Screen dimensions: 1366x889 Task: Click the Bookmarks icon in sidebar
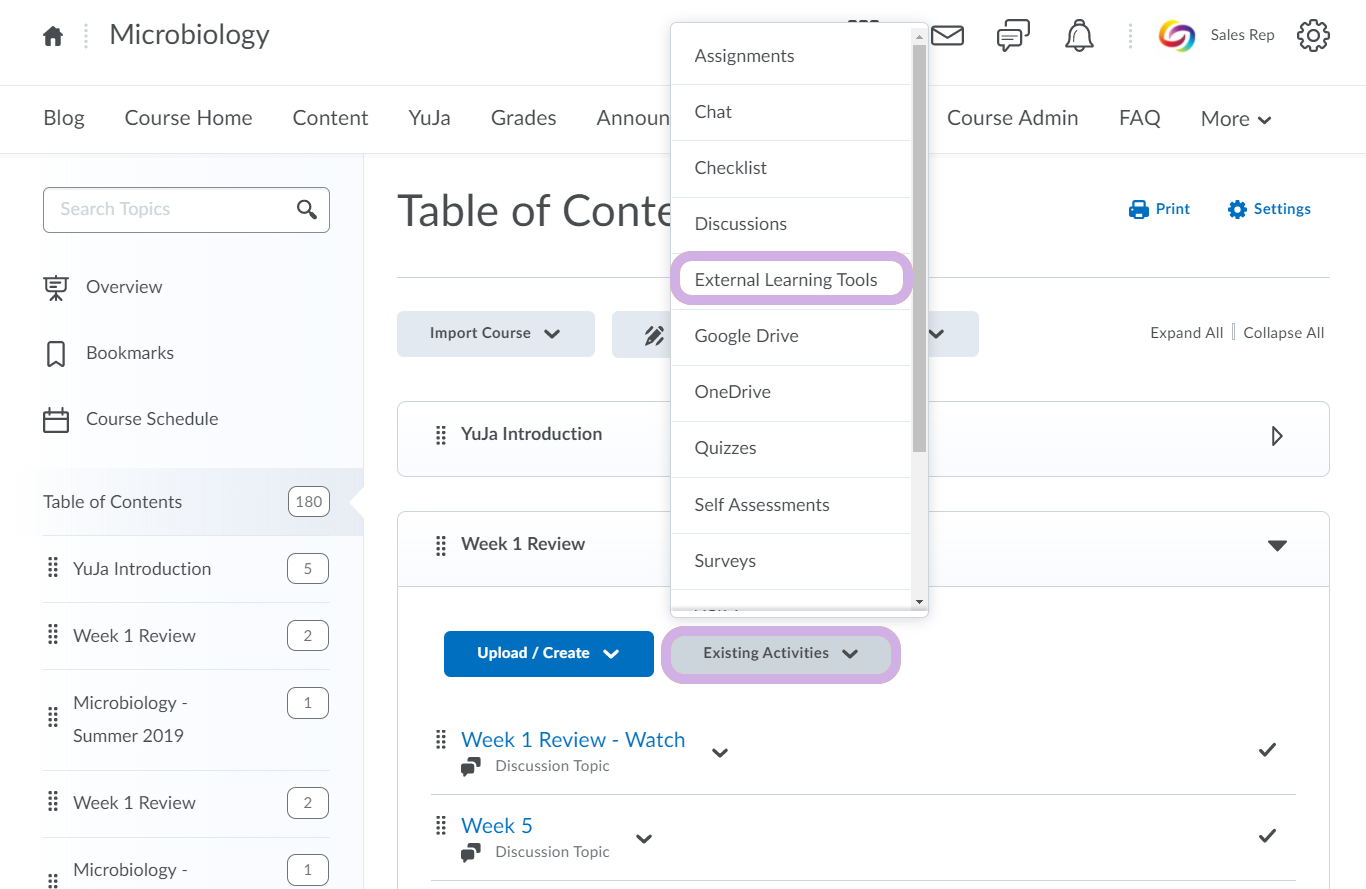[x=56, y=354]
